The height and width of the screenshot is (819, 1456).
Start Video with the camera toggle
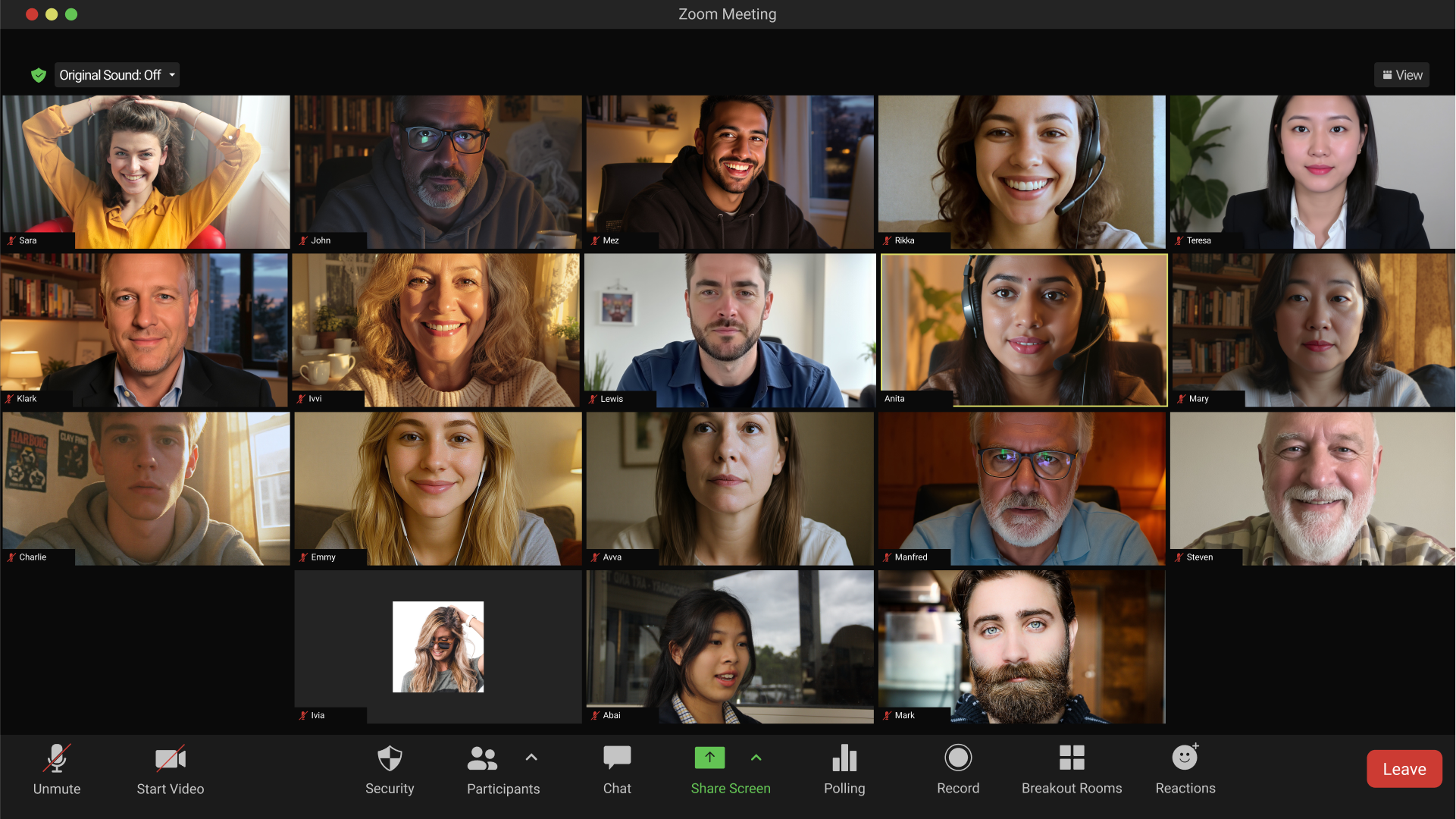click(171, 759)
